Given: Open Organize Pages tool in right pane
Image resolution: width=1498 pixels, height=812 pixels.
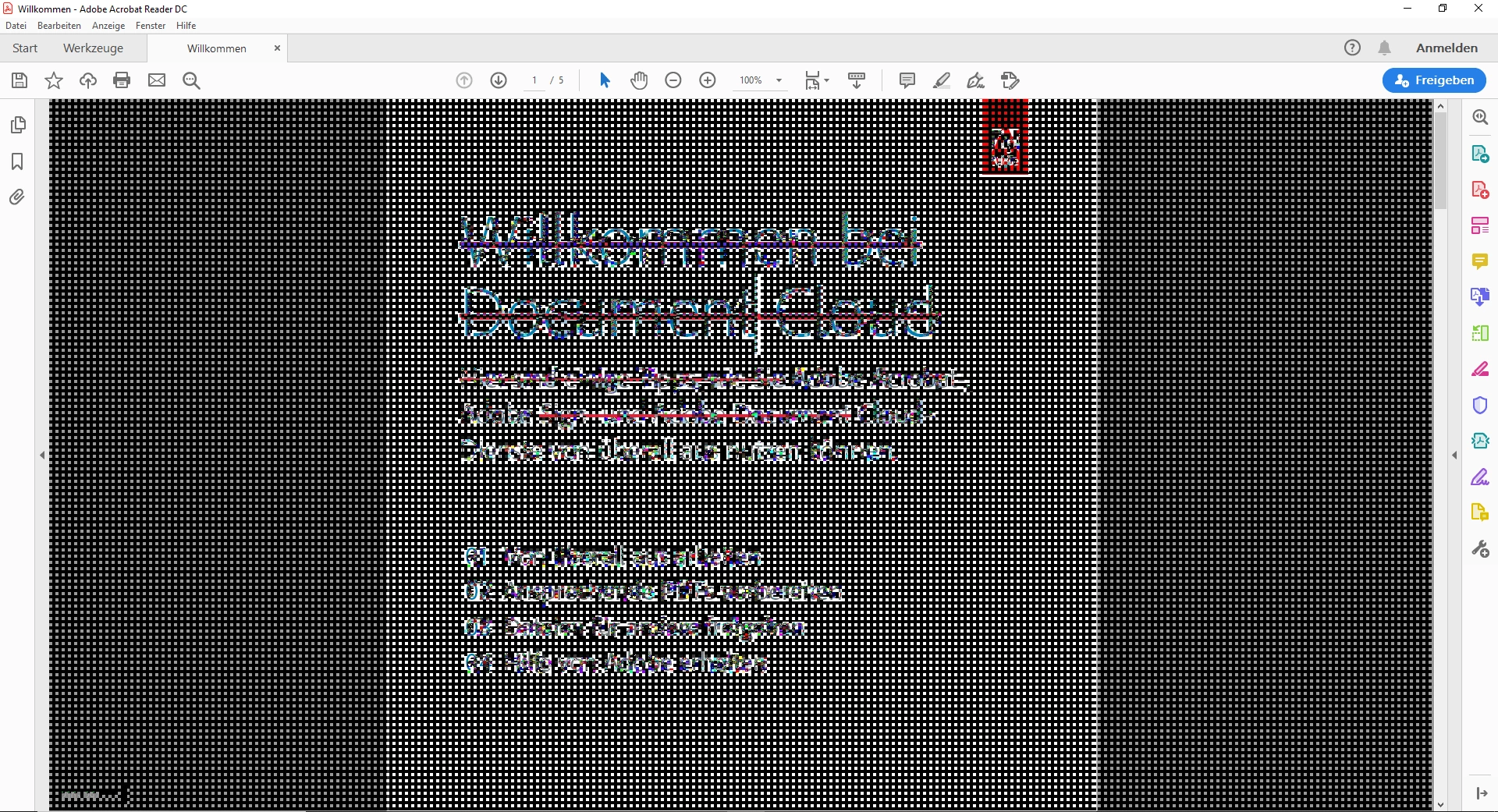Looking at the screenshot, I should [x=1480, y=225].
